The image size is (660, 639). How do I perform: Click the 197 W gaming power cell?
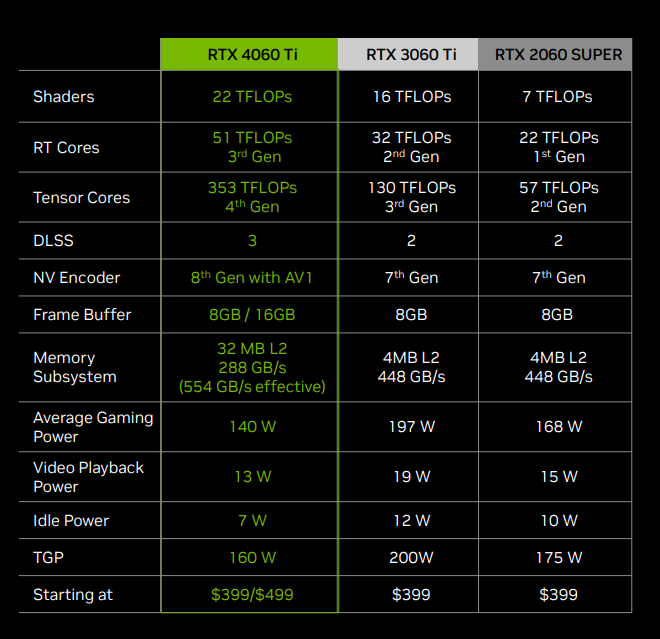(x=410, y=427)
